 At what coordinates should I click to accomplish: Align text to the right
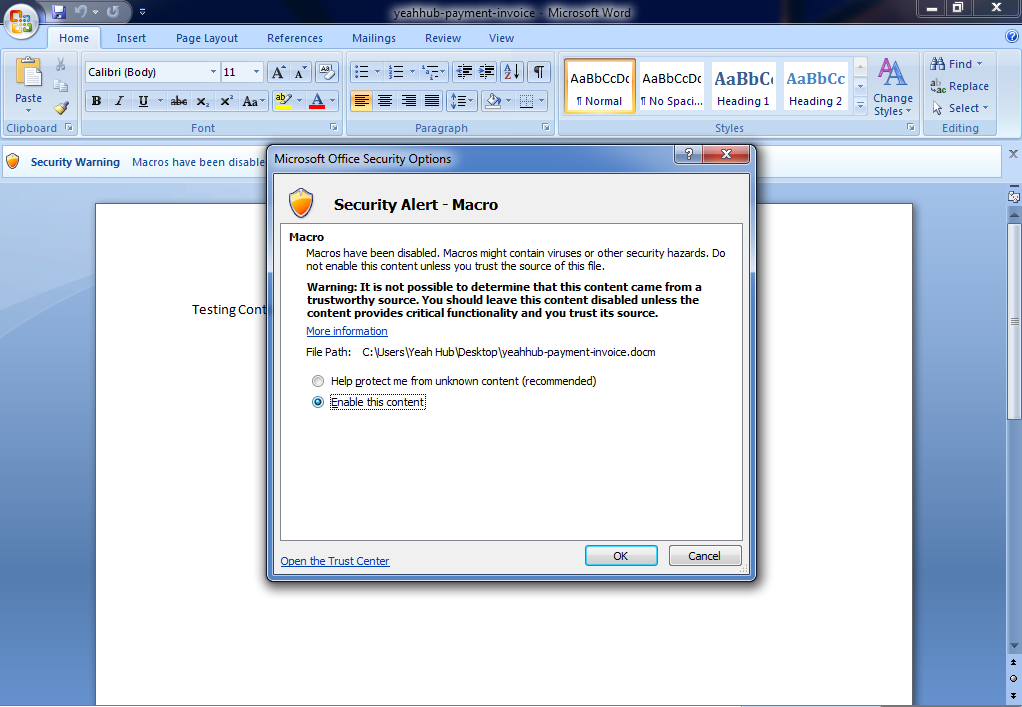click(x=409, y=101)
